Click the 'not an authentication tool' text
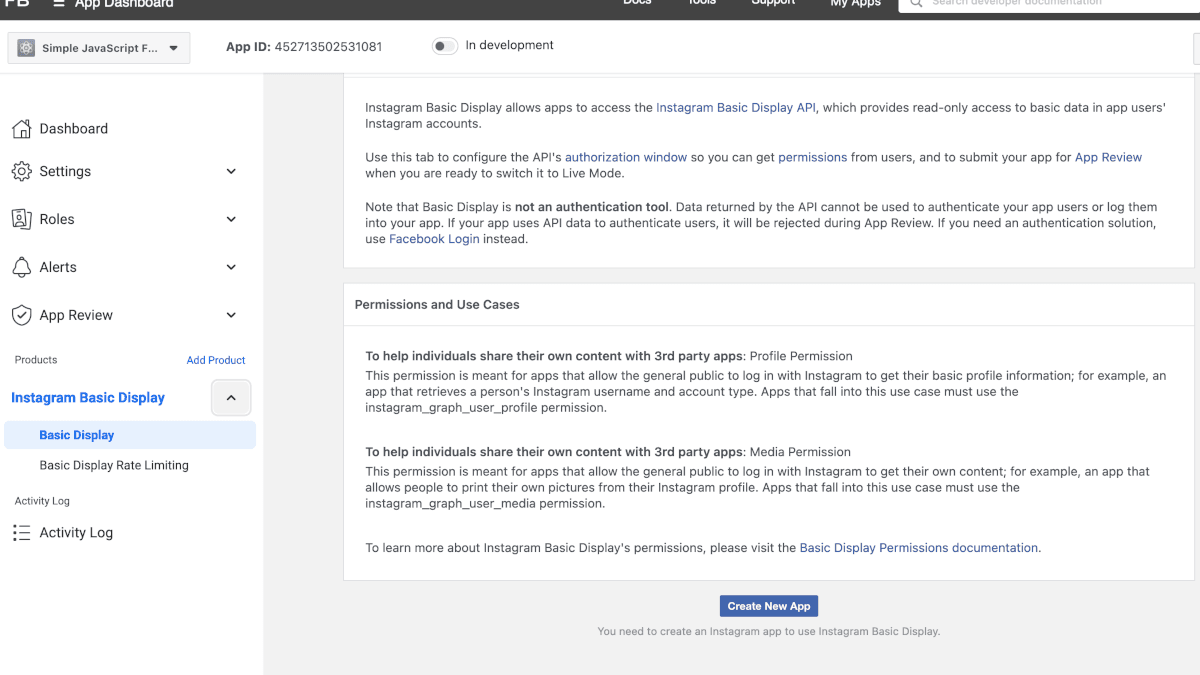The image size is (1200, 675). coord(593,208)
